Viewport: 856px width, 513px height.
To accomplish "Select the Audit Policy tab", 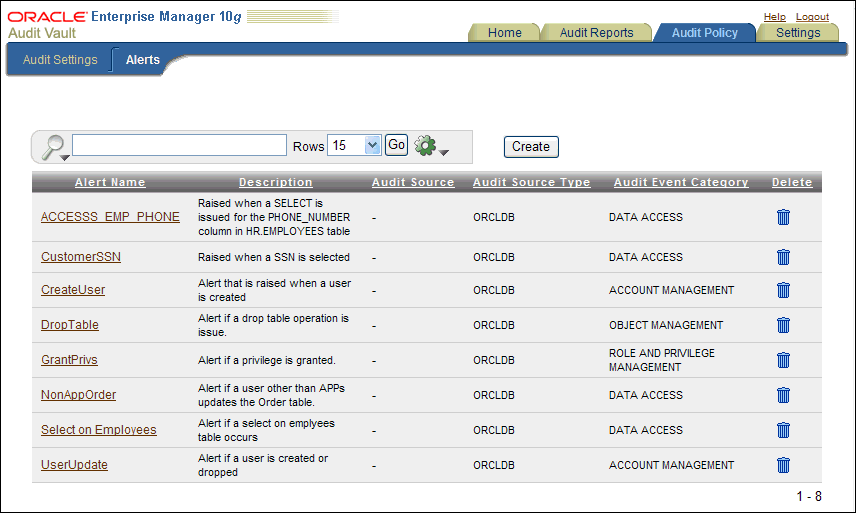I will 704,33.
